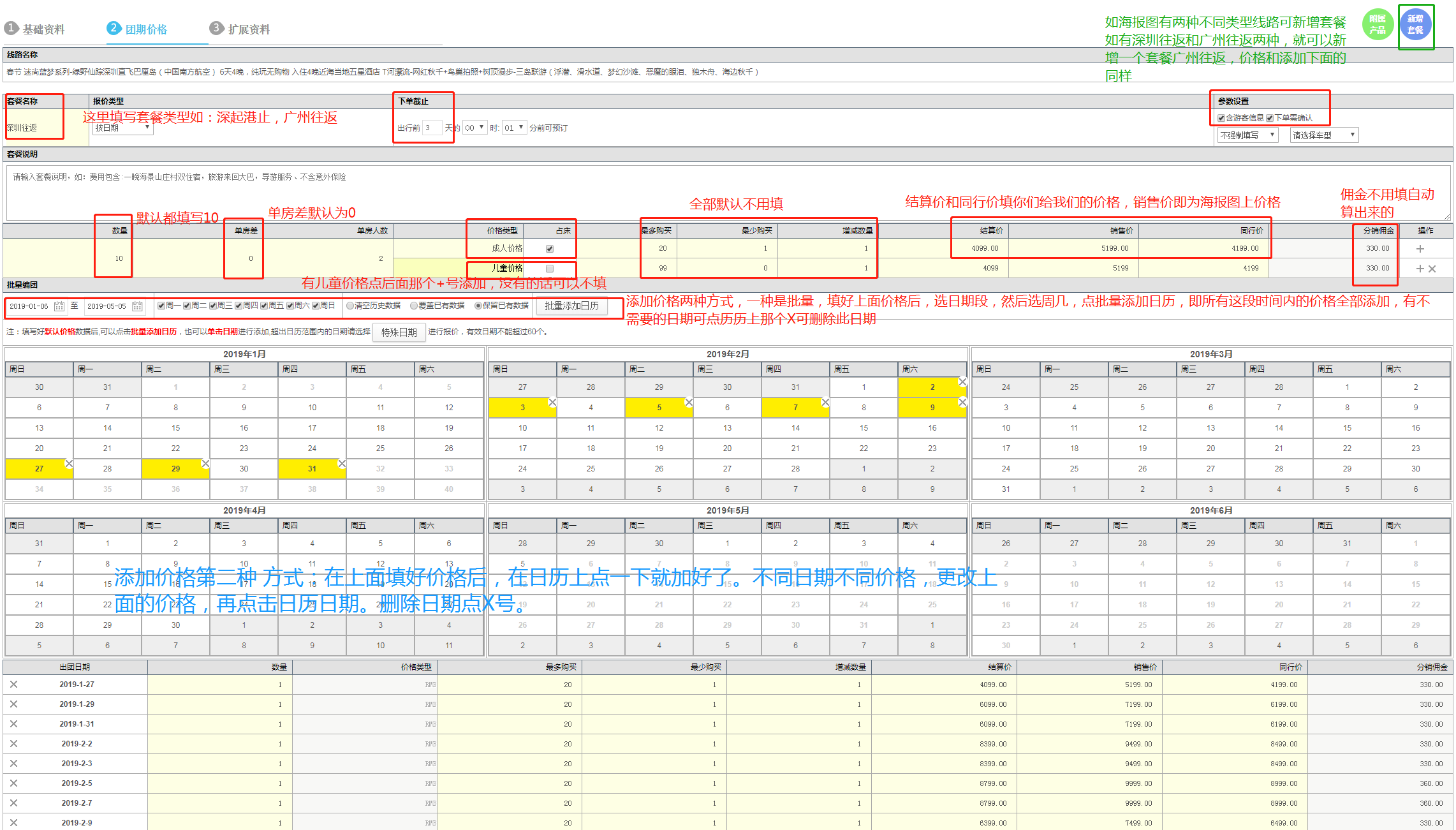Image resolution: width=1456 pixels, height=830 pixels.
Task: Toggle the 周一 weekday checkbox
Action: coord(161,306)
